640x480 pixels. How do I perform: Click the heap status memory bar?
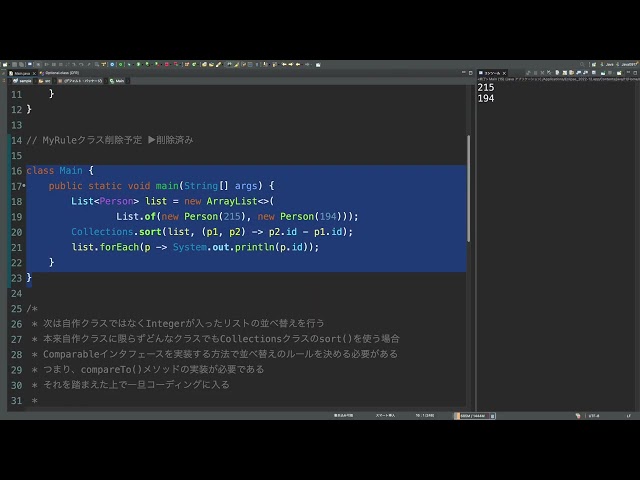(473, 416)
